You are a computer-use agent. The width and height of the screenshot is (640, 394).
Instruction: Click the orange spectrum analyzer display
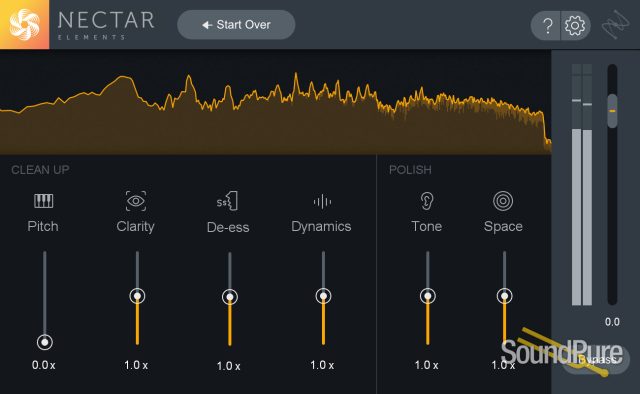point(276,103)
